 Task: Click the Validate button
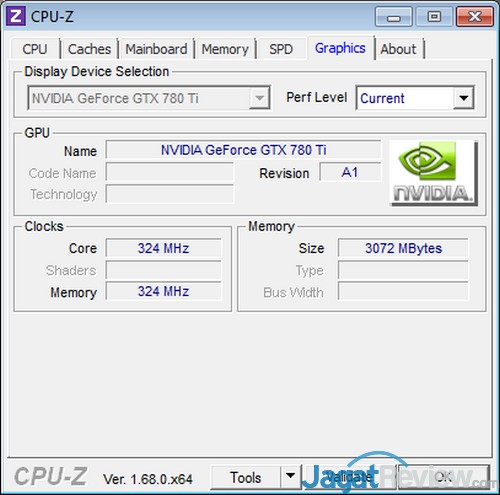(349, 477)
